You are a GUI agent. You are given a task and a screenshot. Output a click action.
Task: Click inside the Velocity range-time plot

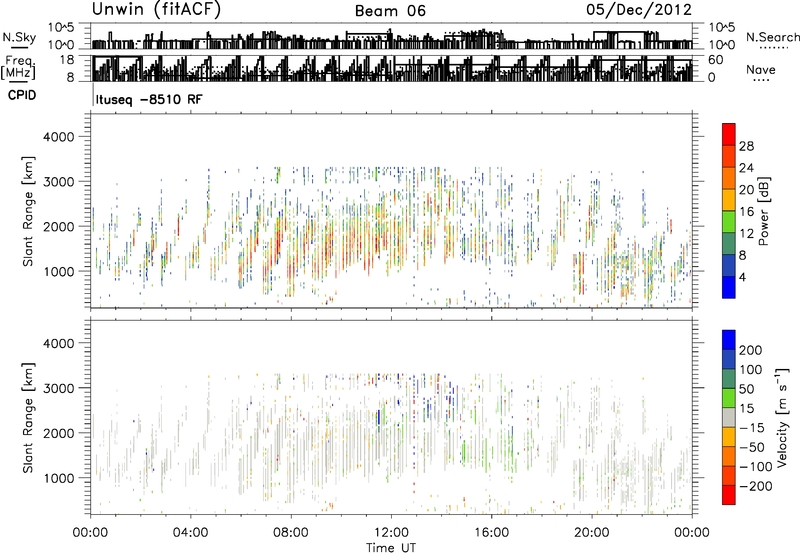[391, 417]
